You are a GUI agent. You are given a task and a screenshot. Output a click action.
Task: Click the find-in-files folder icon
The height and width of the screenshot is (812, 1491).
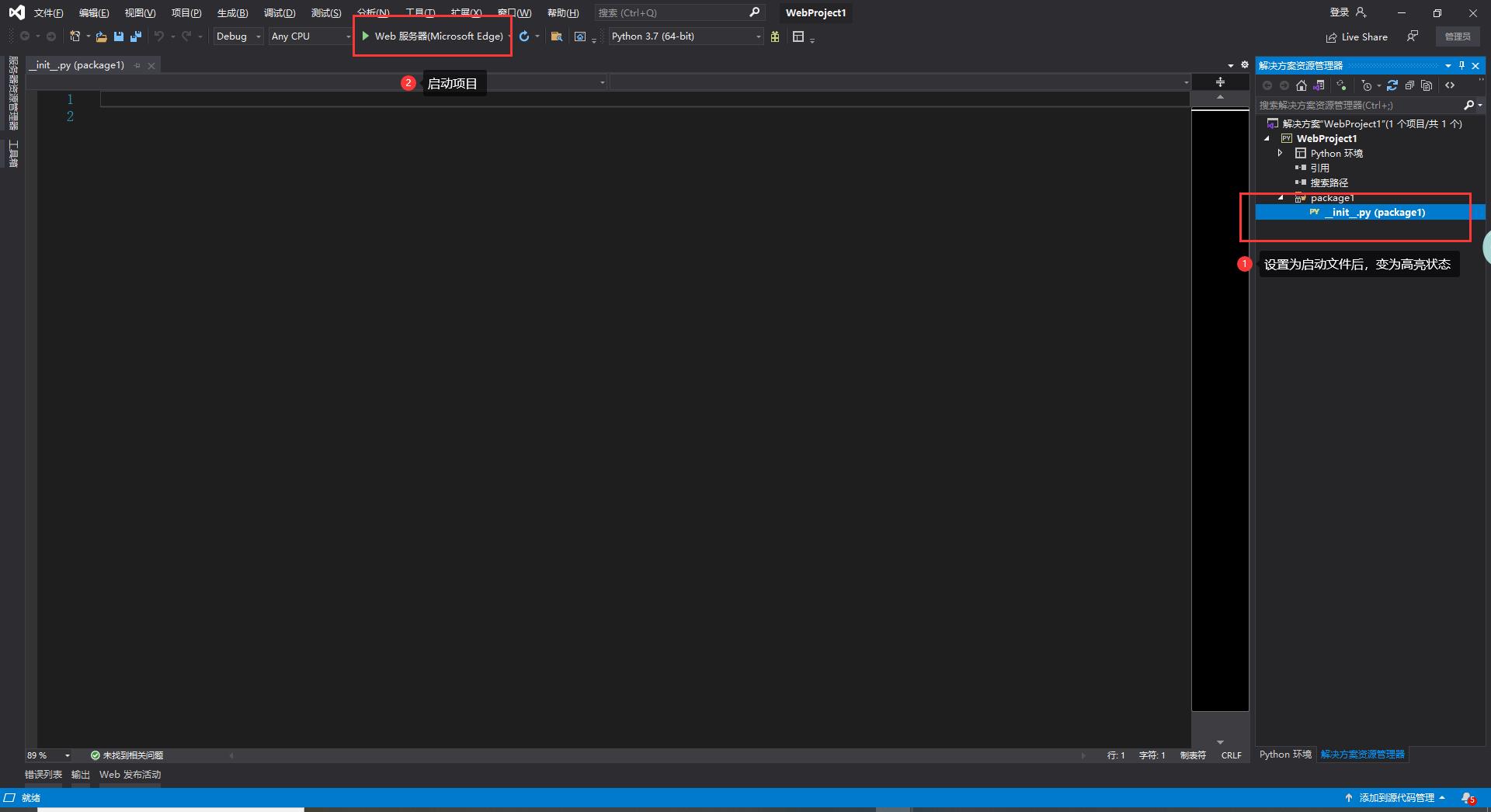[x=556, y=36]
